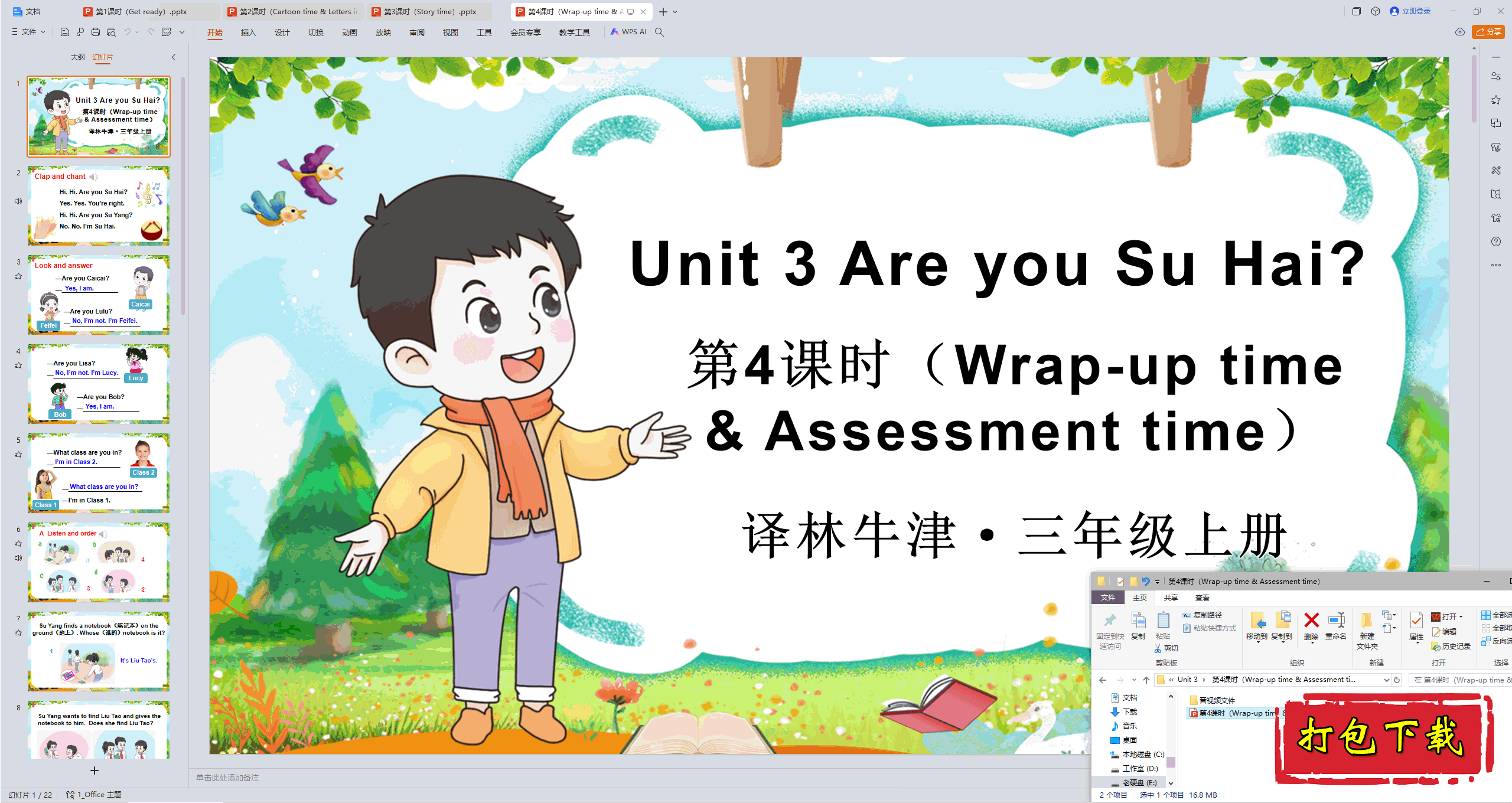Select the 音视频文件 folder in Explorer
The height and width of the screenshot is (803, 1512).
click(x=1212, y=700)
